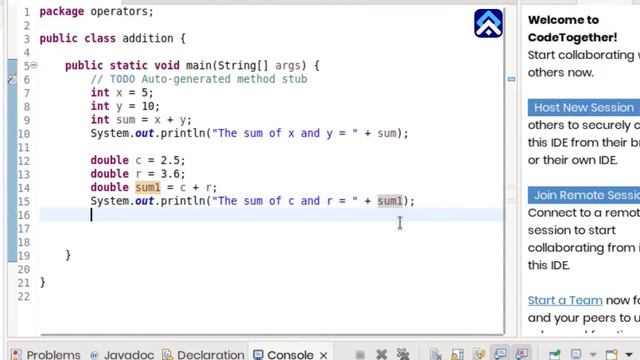Image resolution: width=640 pixels, height=360 pixels.
Task: Click line number 10 in the gutter
Action: pos(24,134)
